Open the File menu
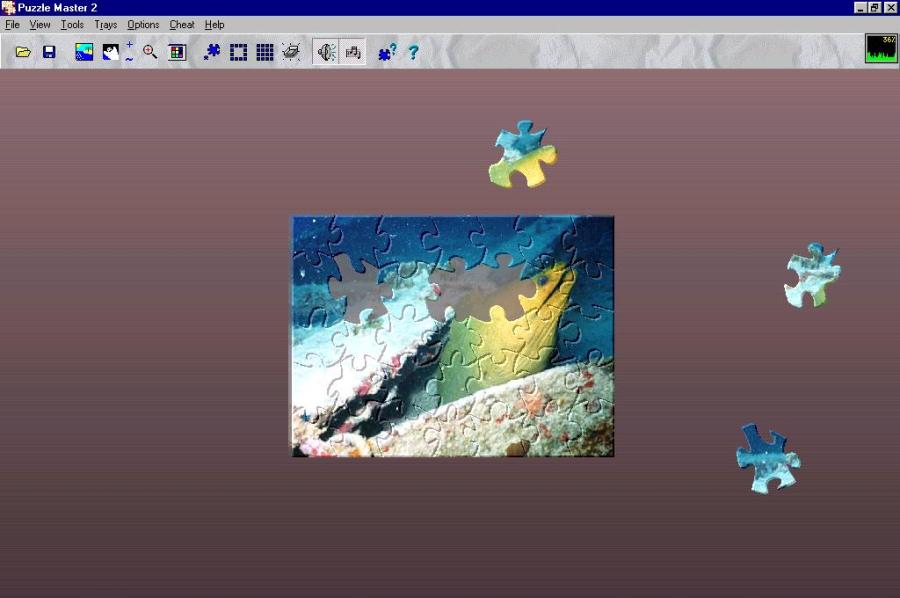This screenshot has height=598, width=900. click(x=12, y=24)
